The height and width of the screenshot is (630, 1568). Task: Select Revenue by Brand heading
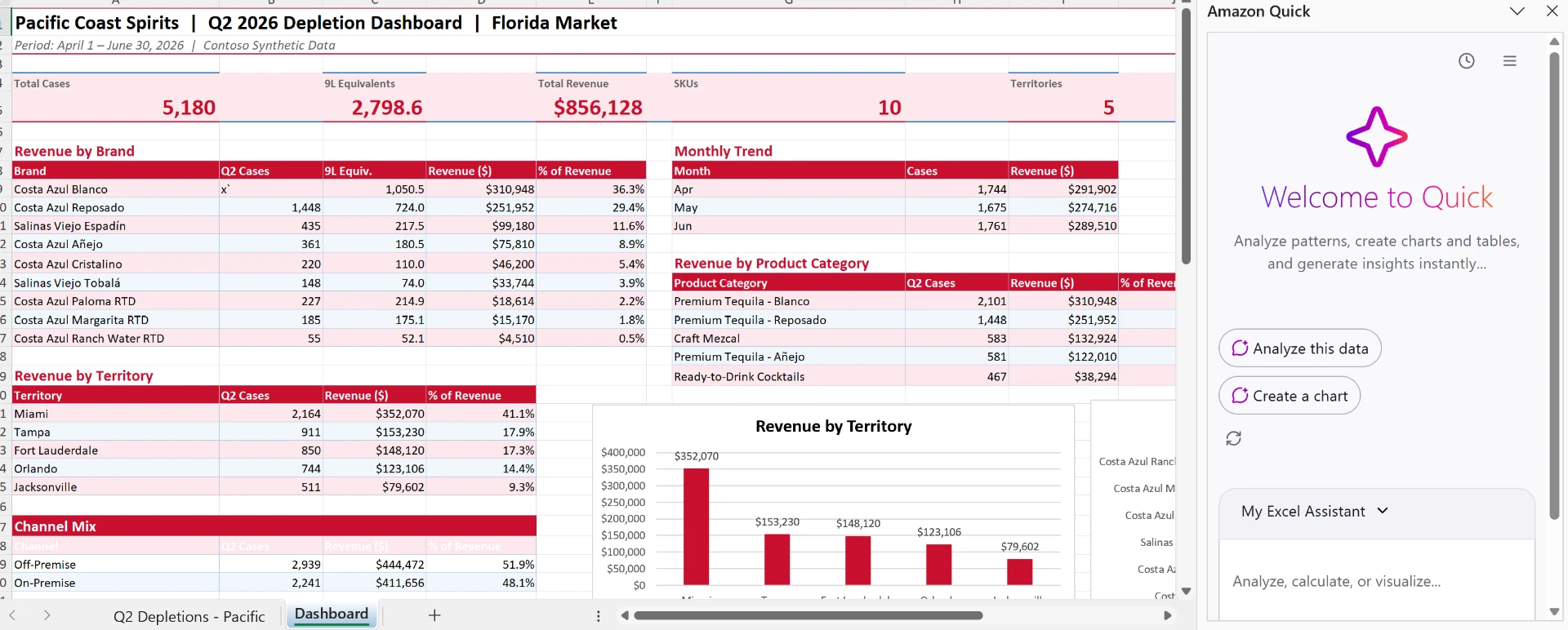click(74, 151)
